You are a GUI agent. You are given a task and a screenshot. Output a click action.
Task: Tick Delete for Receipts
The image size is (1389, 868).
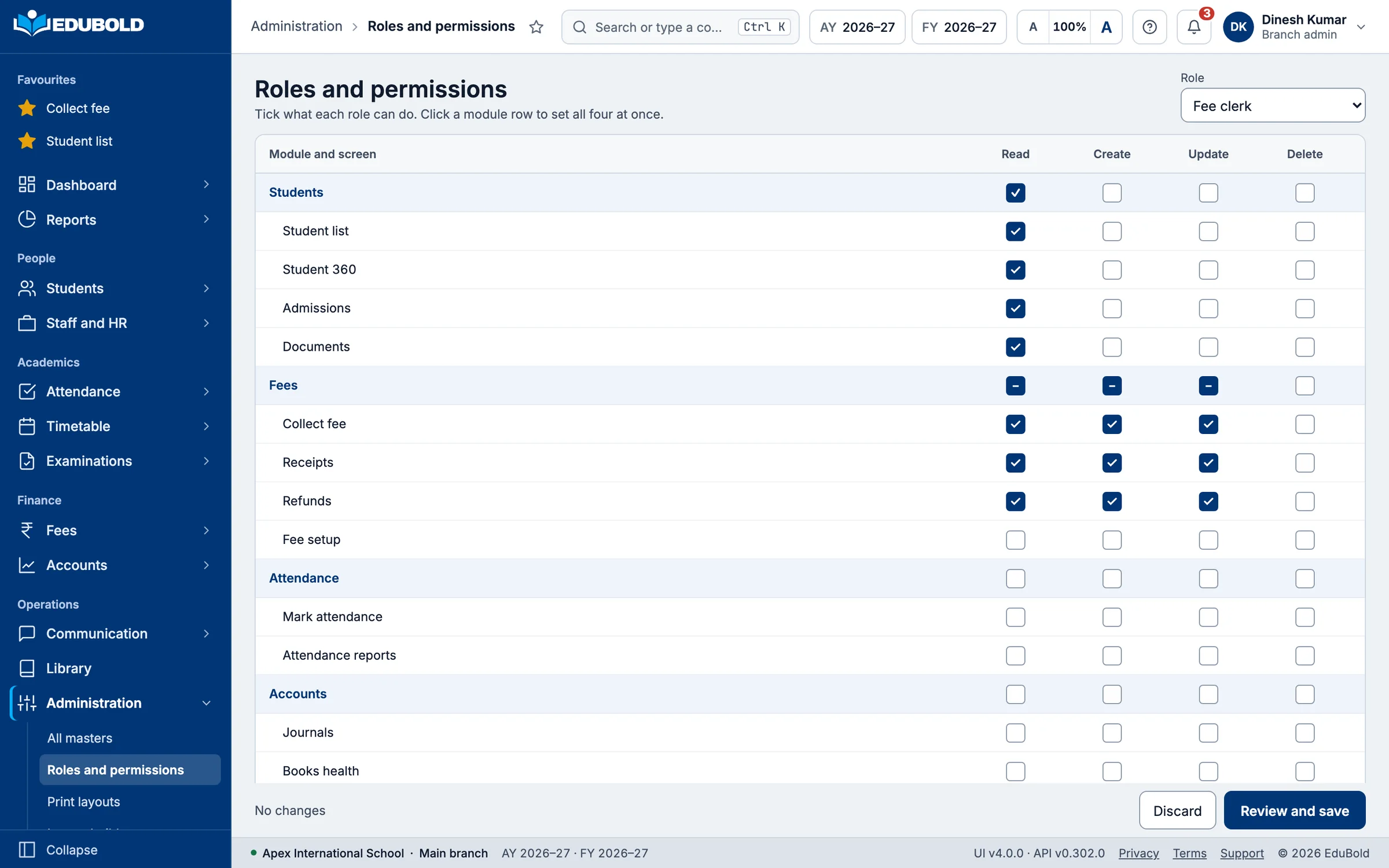point(1305,463)
